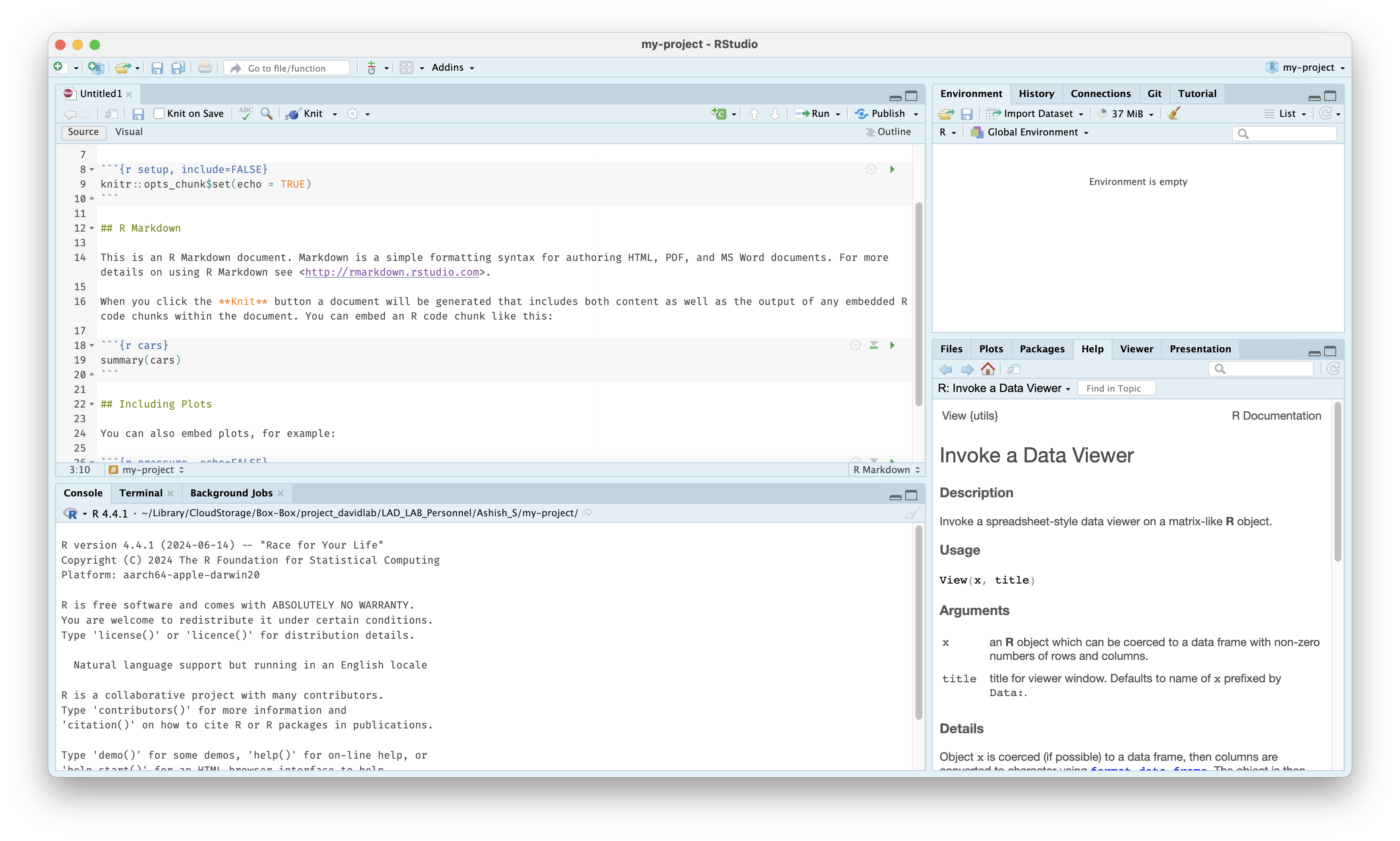Follow the rmarkdown.rstudio.com link
1400x841 pixels.
(392, 272)
